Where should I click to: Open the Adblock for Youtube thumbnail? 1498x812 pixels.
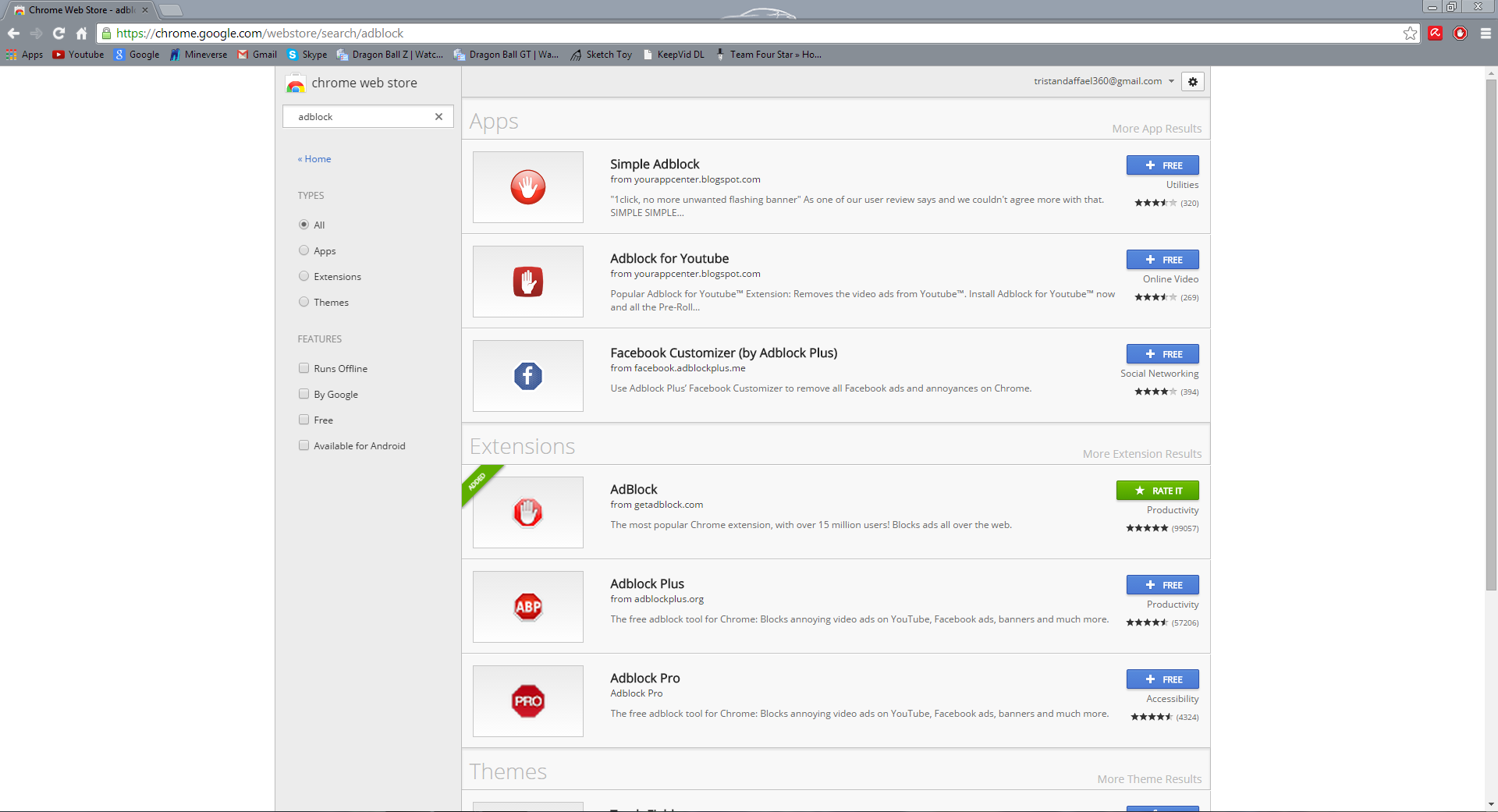(x=528, y=282)
